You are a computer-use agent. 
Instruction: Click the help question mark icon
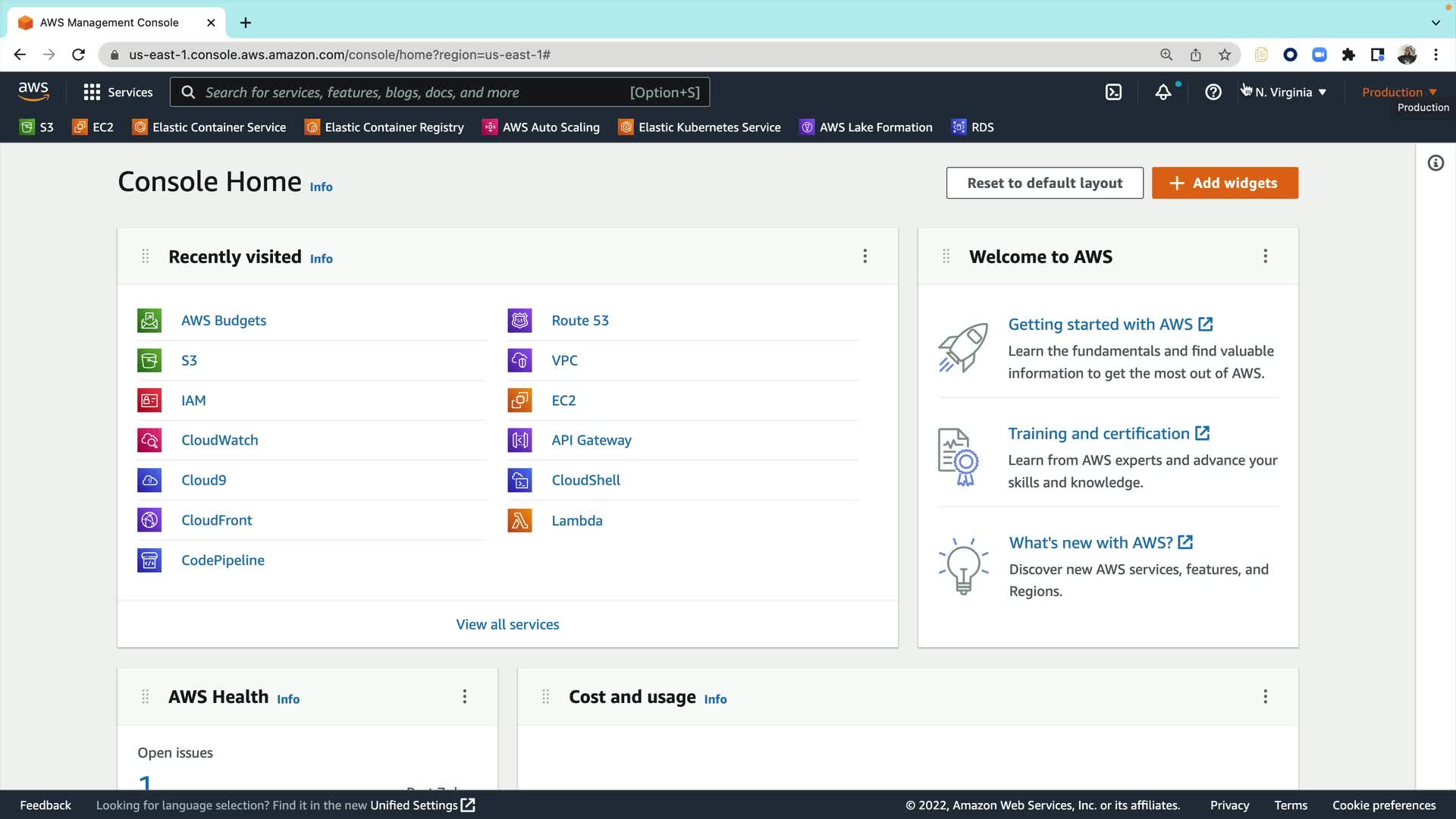tap(1213, 93)
